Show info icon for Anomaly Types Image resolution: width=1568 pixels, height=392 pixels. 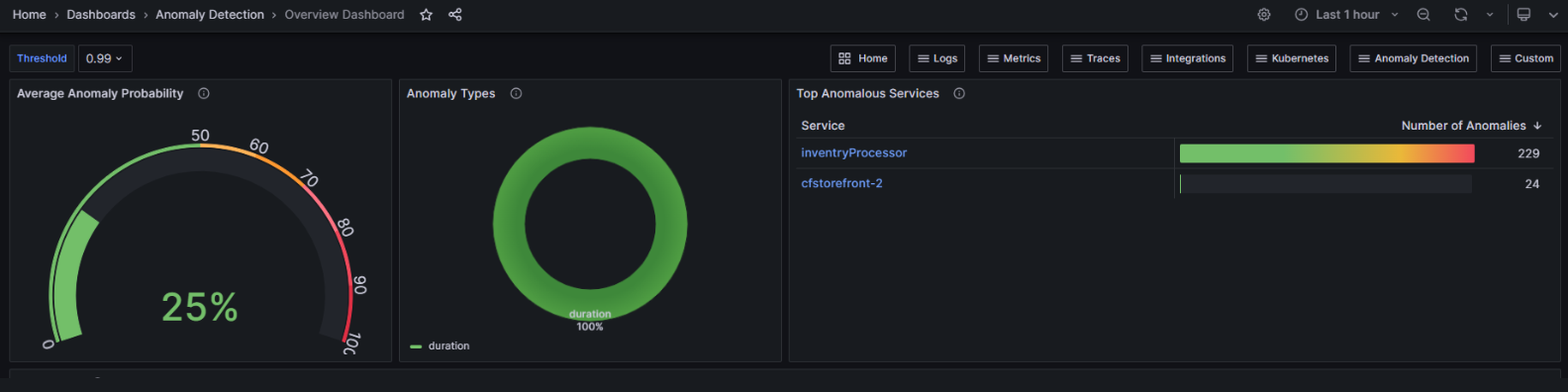[x=516, y=94]
